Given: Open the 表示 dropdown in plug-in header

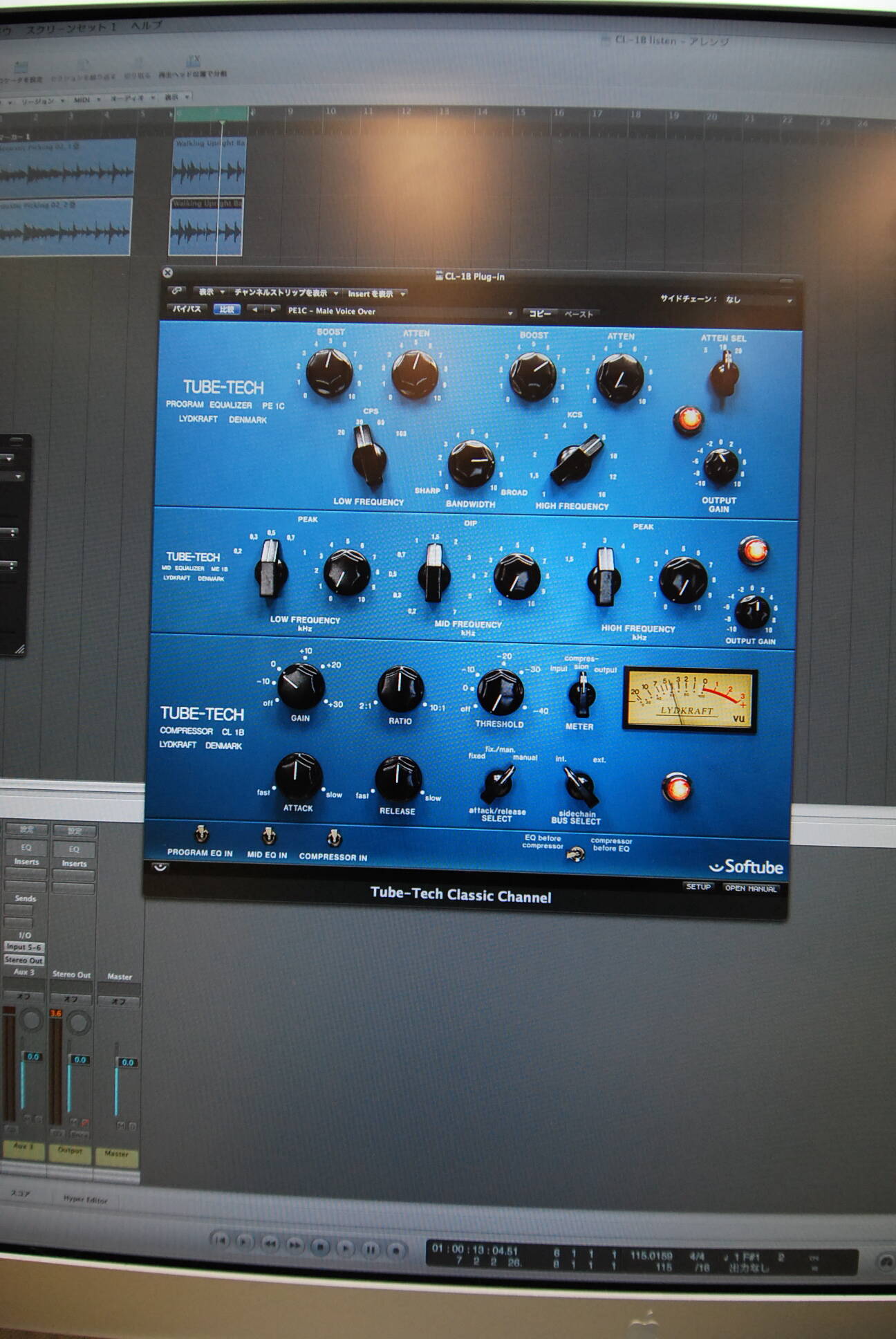Looking at the screenshot, I should click(211, 292).
